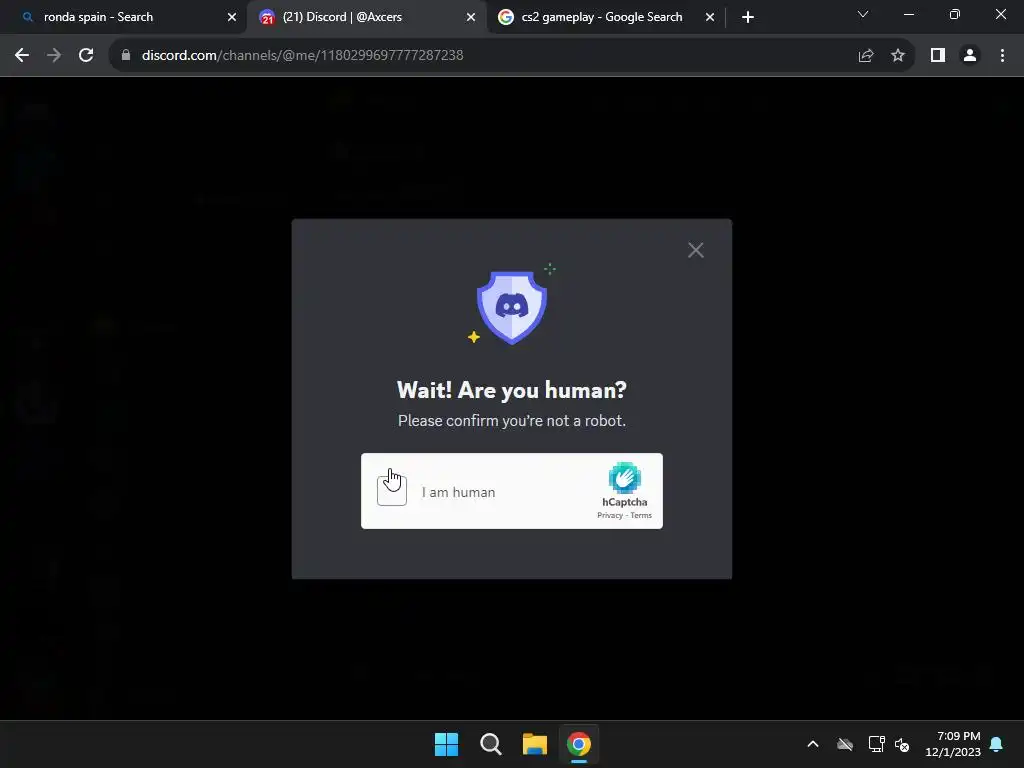Close the 'Are you human?' dialog
The image size is (1024, 768).
(x=696, y=250)
